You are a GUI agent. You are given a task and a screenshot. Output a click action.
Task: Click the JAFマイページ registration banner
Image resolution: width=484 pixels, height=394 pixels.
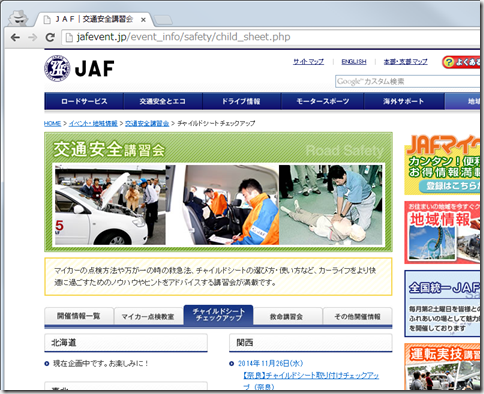pyautogui.click(x=442, y=164)
